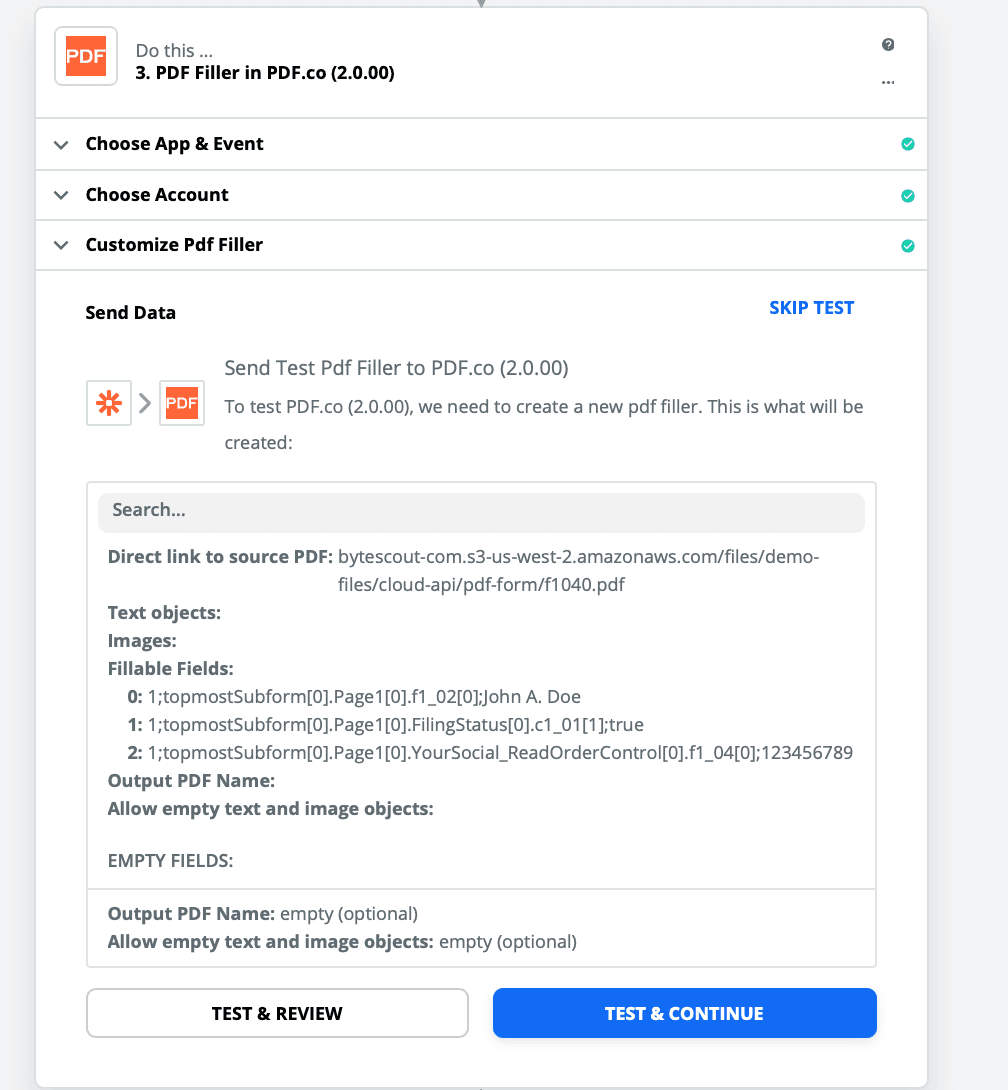Open the help question mark icon

click(888, 45)
